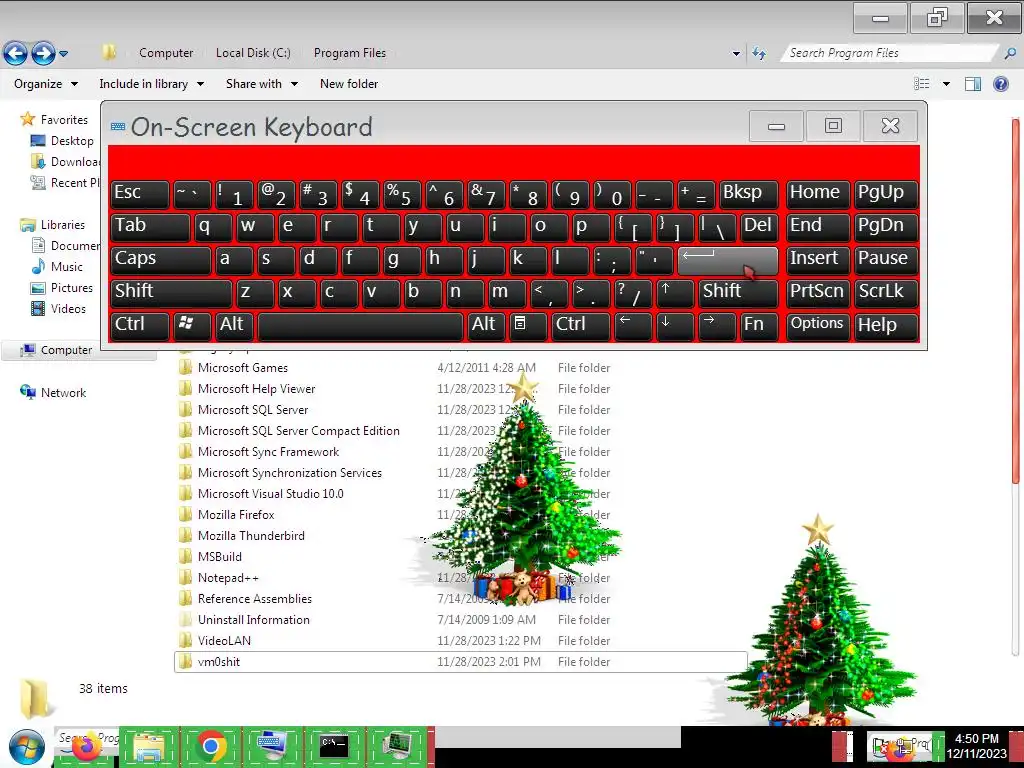Screen dimensions: 1024x768
Task: Open Firefox from the taskbar
Action: click(x=86, y=747)
